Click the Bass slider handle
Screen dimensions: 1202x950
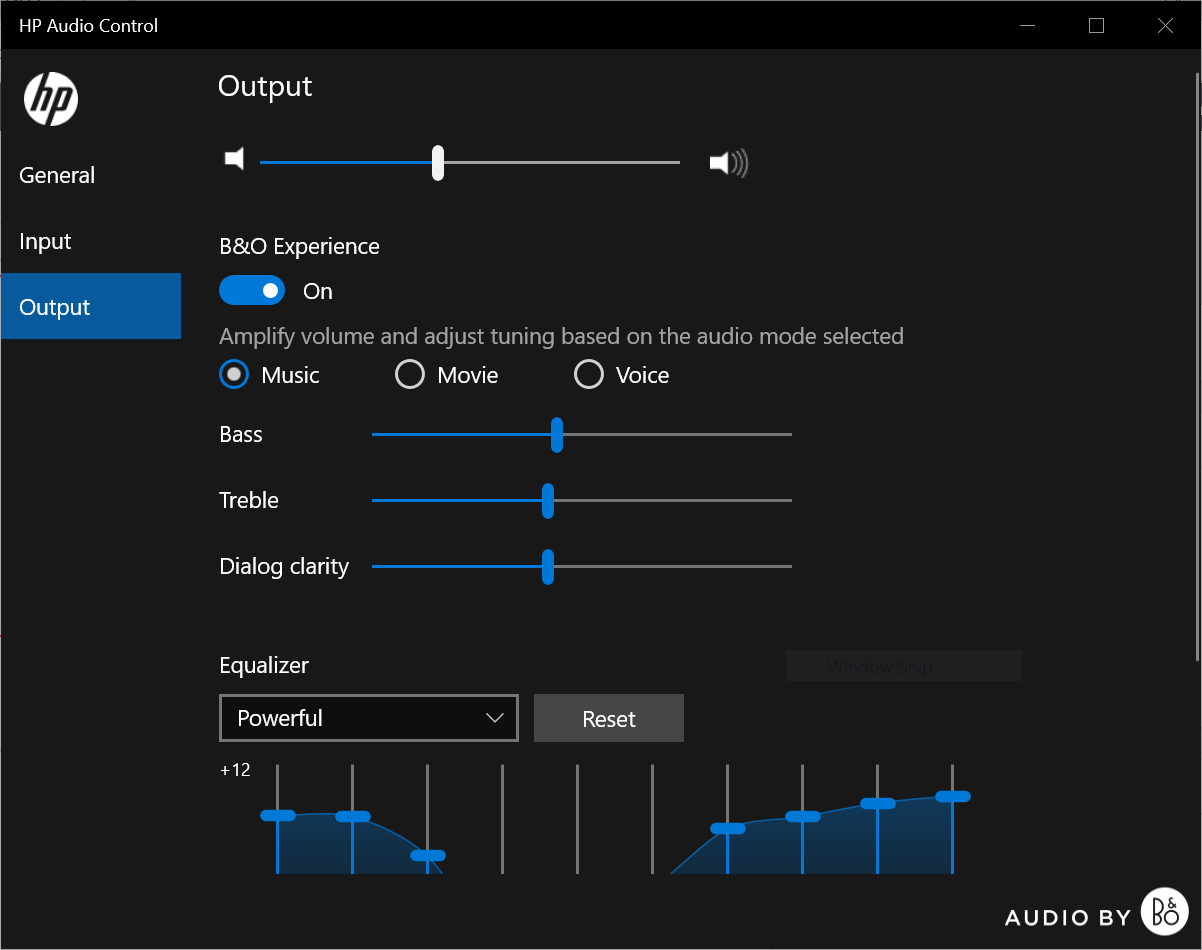(x=557, y=435)
